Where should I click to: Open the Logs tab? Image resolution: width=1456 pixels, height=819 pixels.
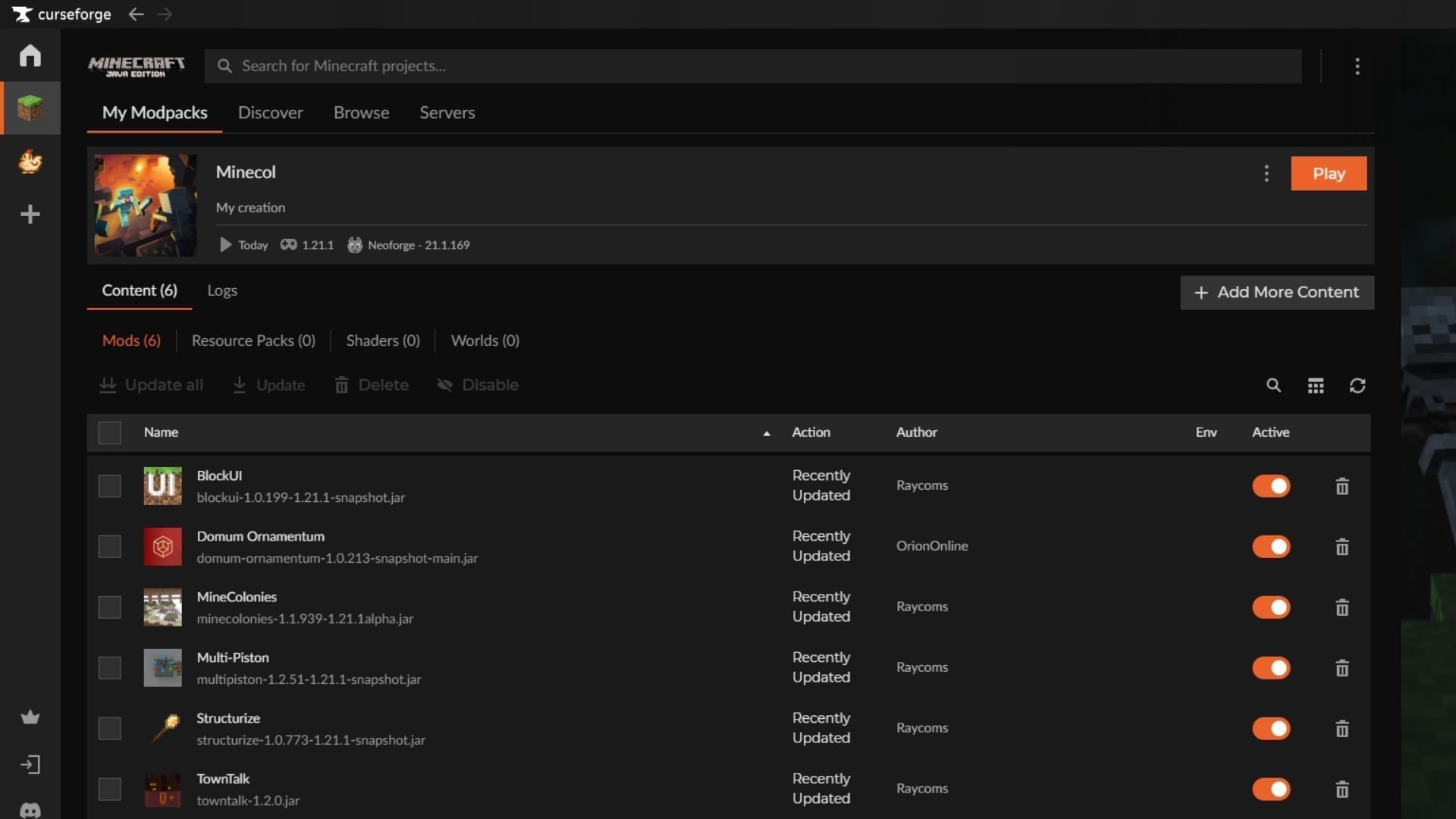pos(222,290)
